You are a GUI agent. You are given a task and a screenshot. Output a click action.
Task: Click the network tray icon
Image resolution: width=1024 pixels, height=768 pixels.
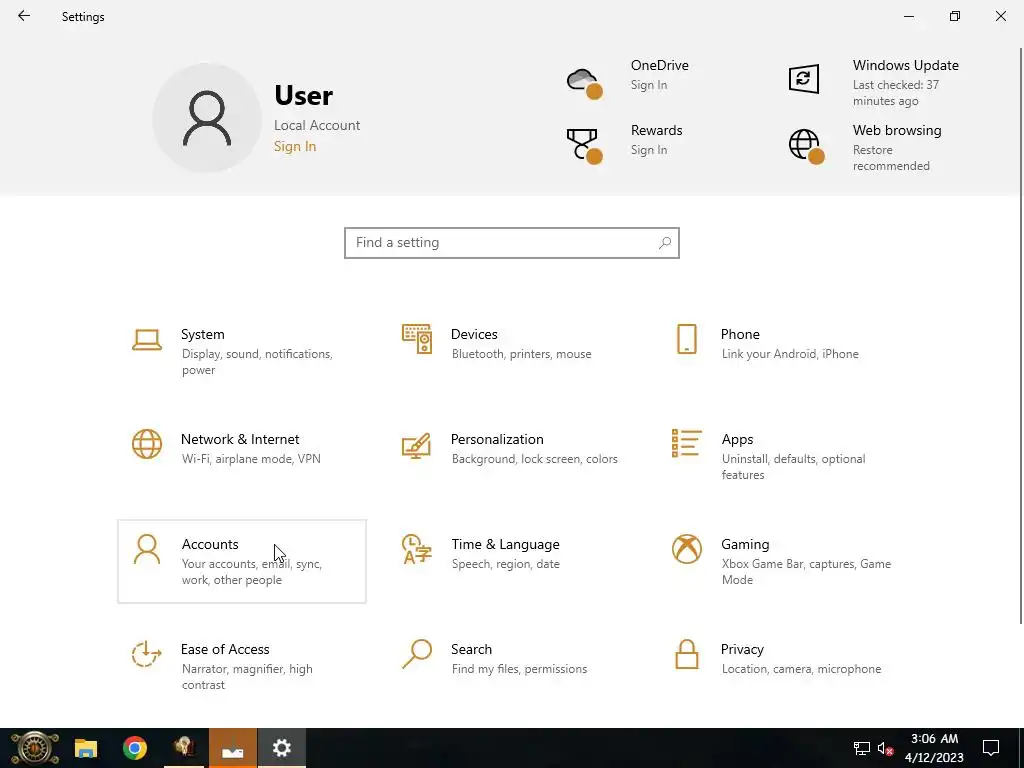tap(861, 748)
